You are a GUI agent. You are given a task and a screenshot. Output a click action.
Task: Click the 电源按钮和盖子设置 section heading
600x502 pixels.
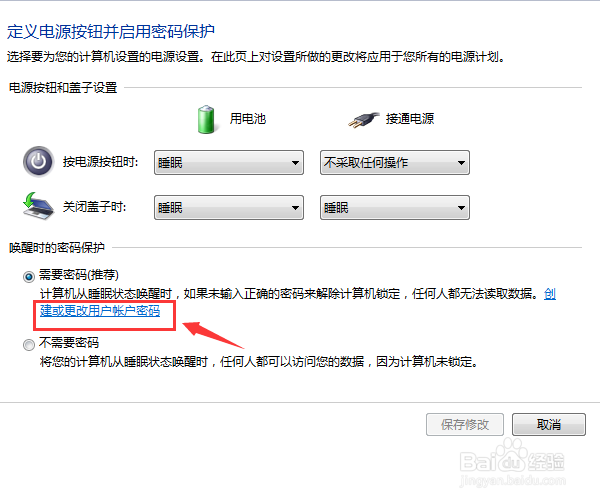pos(63,88)
